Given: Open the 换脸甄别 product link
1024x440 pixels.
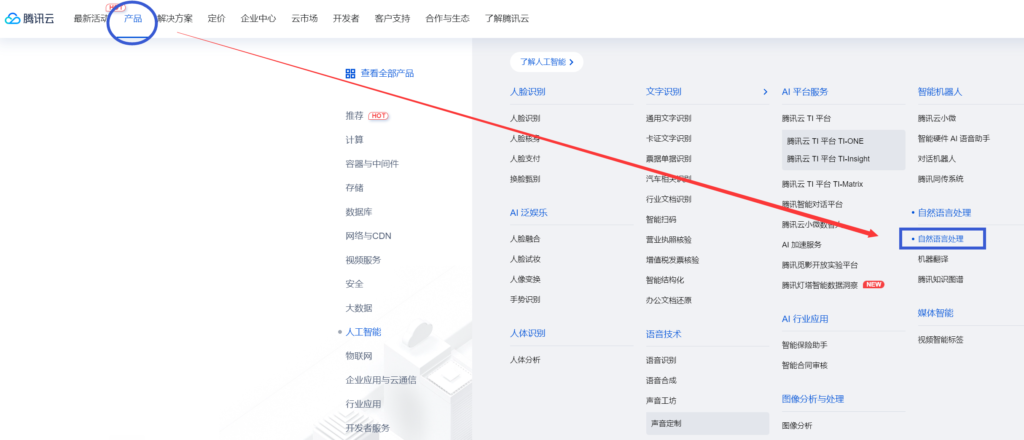Looking at the screenshot, I should pyautogui.click(x=525, y=179).
